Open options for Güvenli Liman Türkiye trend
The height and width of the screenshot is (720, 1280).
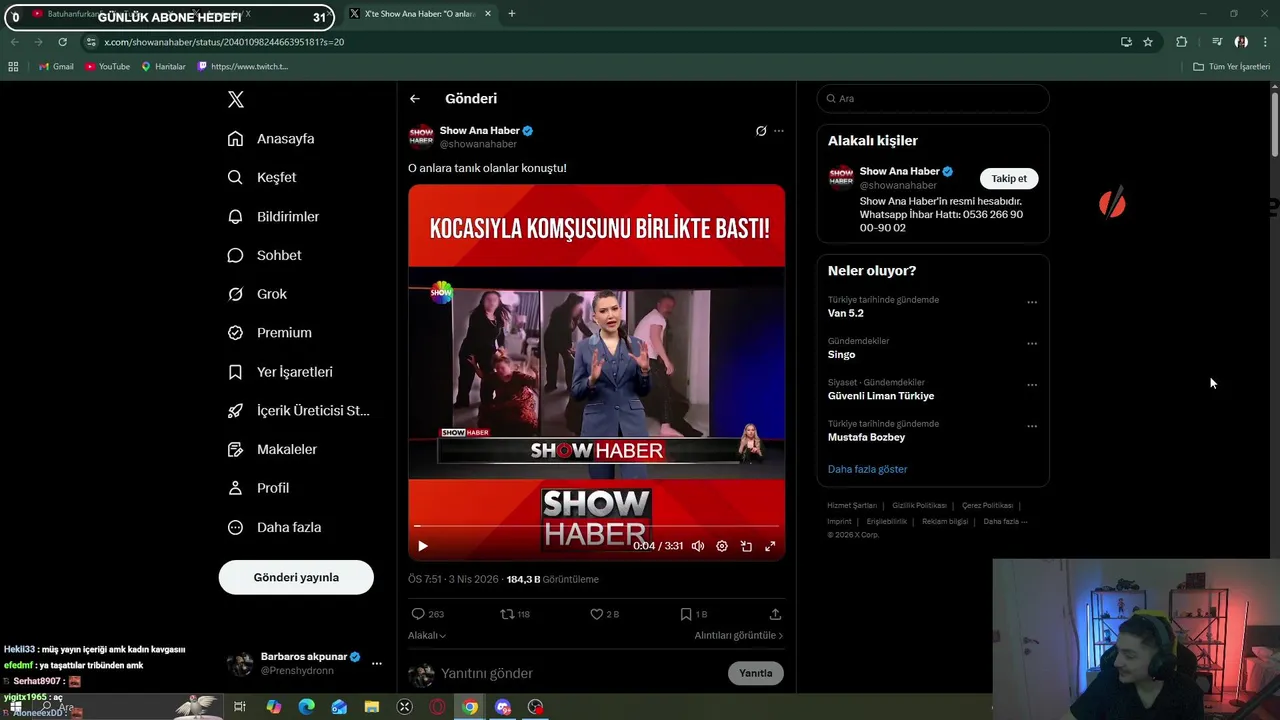1032,385
